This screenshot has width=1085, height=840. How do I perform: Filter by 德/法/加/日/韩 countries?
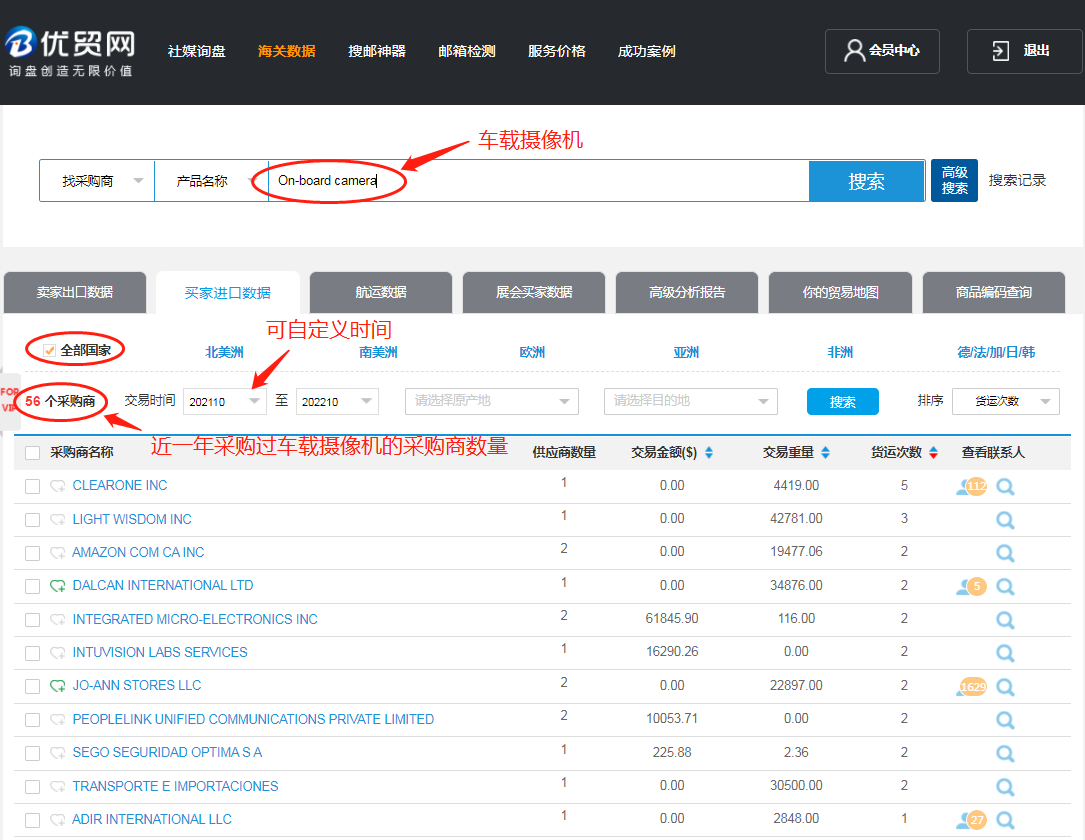996,352
